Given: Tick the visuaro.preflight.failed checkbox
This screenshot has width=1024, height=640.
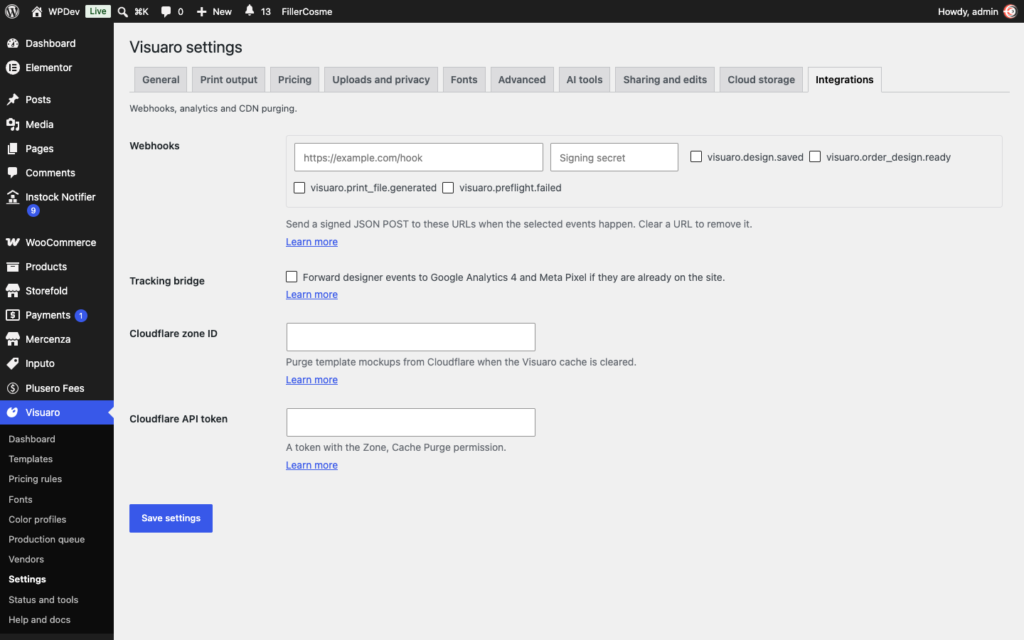Looking at the screenshot, I should click(448, 187).
